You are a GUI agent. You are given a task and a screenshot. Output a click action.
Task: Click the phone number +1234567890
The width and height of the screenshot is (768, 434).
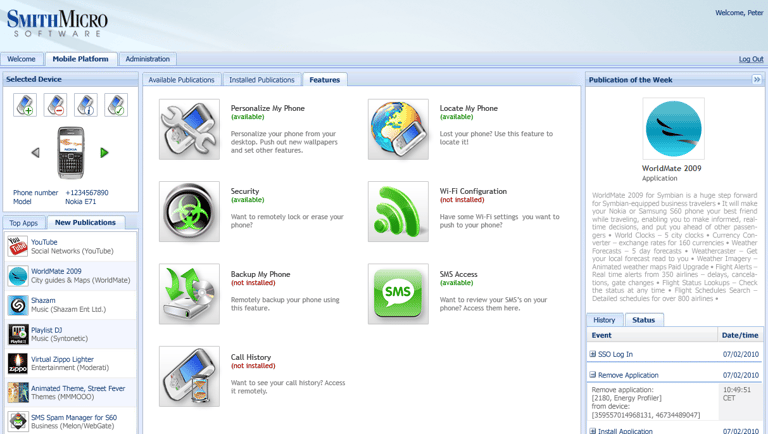[x=87, y=193]
